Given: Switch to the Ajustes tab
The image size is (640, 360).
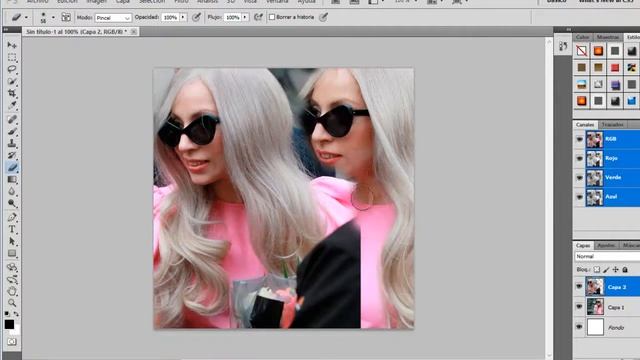Looking at the screenshot, I should 606,245.
